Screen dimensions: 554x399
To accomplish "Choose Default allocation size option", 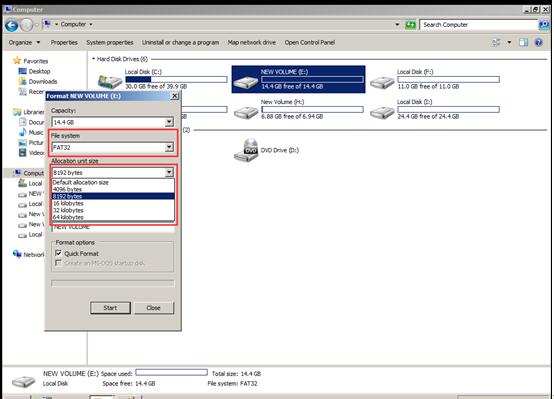I will (x=113, y=182).
